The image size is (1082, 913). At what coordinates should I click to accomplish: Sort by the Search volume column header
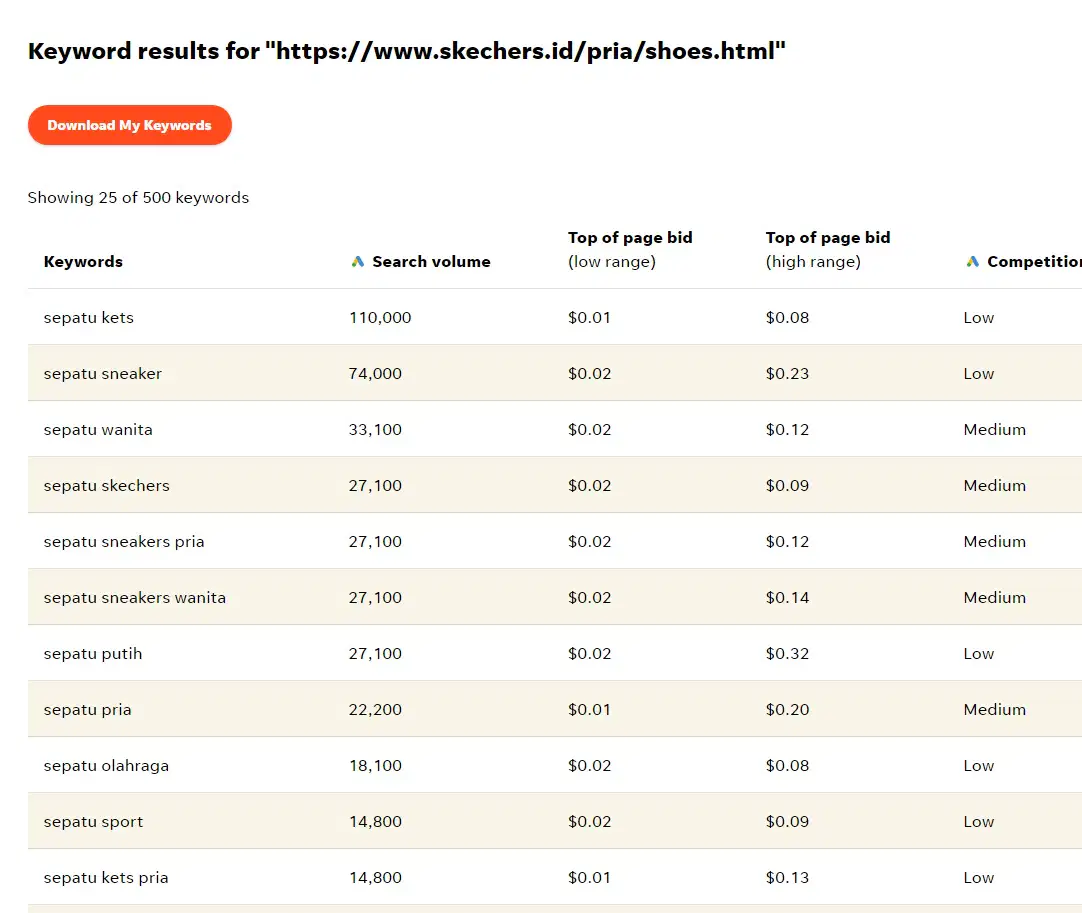point(431,262)
